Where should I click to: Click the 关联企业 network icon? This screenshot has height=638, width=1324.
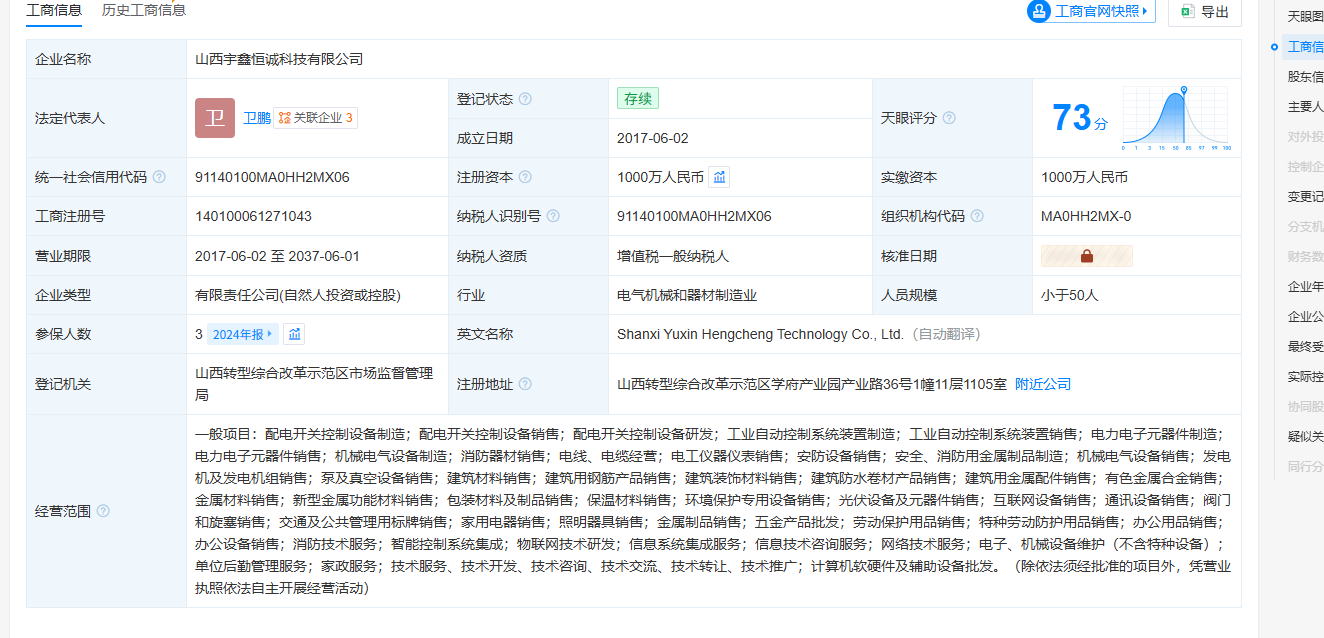coord(285,118)
